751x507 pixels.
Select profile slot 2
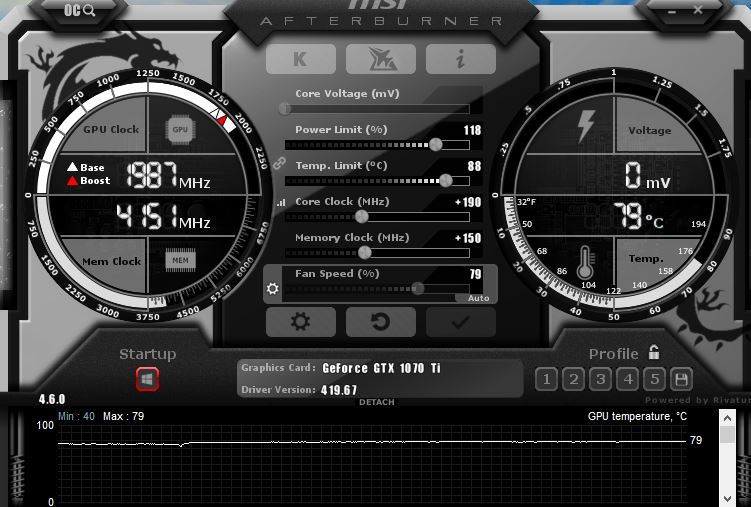(573, 380)
